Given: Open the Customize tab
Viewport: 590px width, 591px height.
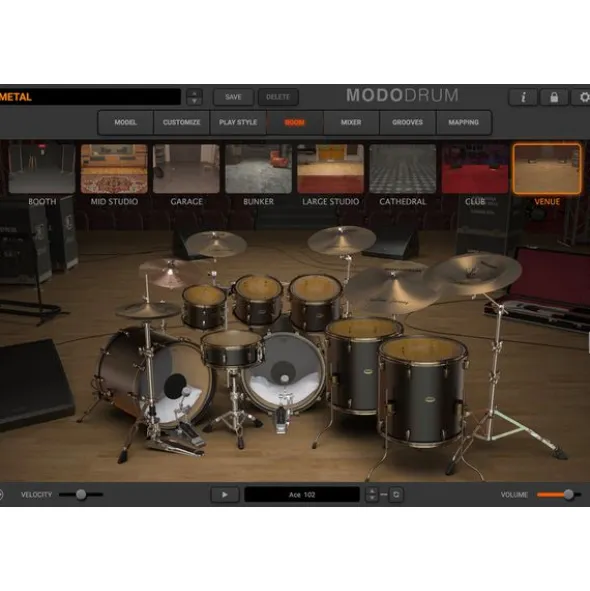Looking at the screenshot, I should click(182, 122).
